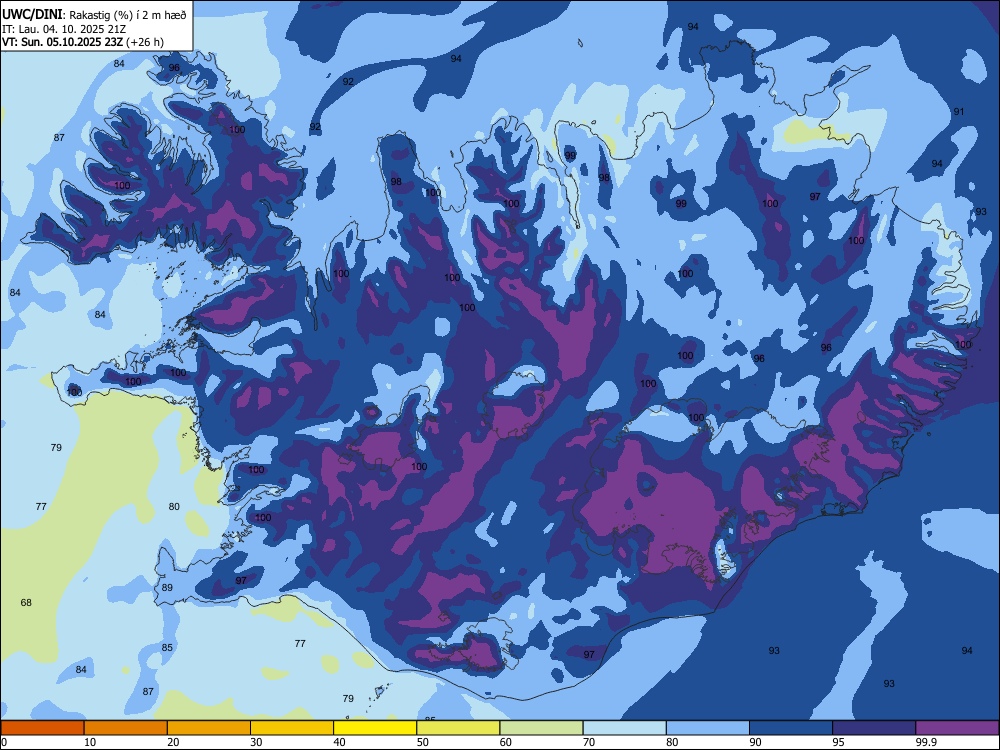The image size is (1000, 750).
Task: Select the purple above-99.9 legend swatch
Action: coord(957,728)
